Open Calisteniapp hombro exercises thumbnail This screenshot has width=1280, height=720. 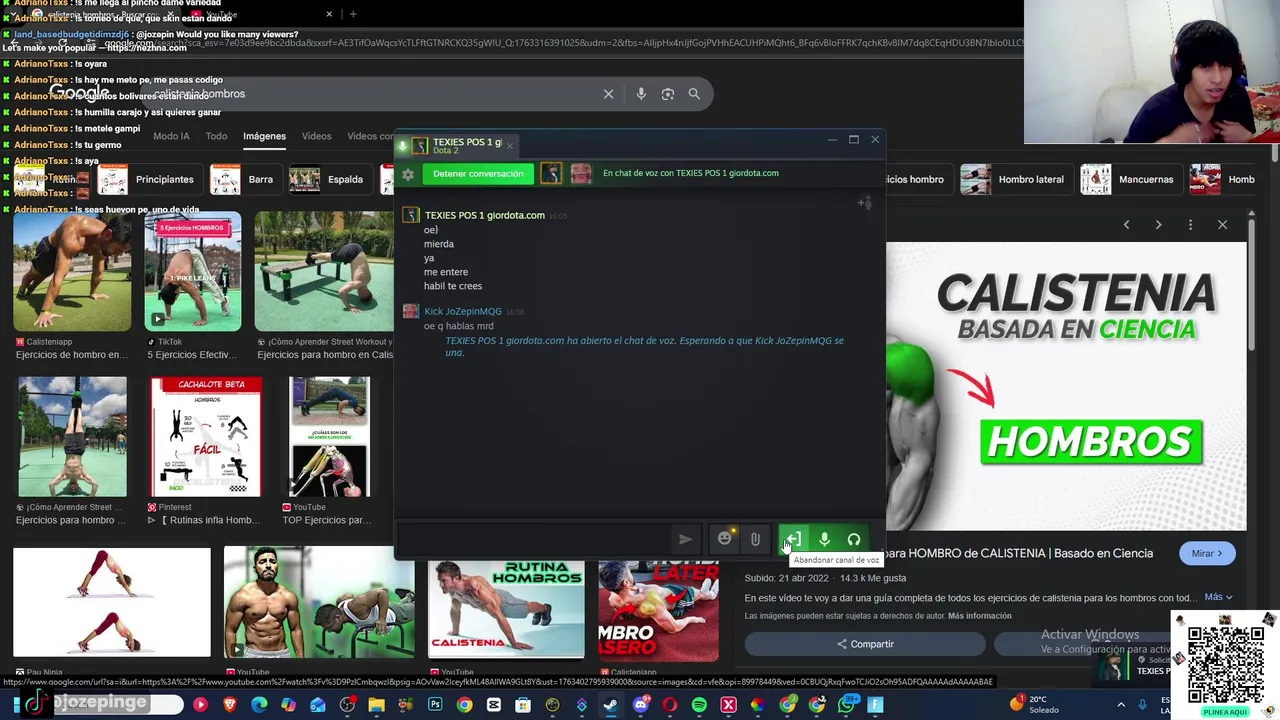click(72, 271)
